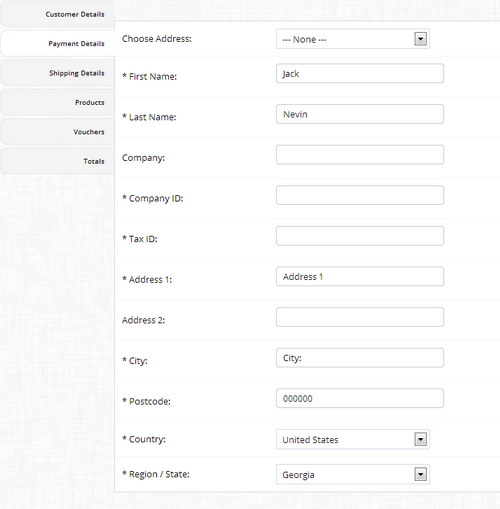Click the "* Company ID:" label
The width and height of the screenshot is (500, 509).
point(153,198)
